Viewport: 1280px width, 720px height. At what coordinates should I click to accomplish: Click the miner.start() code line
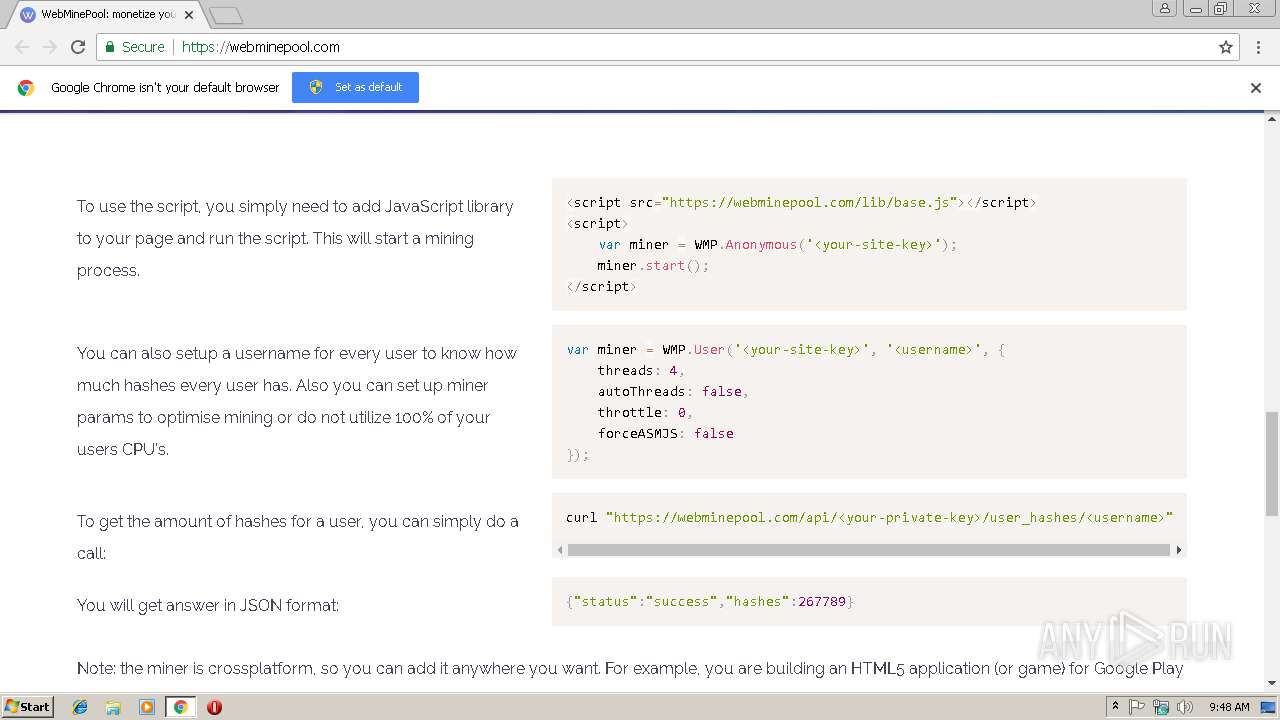(653, 265)
